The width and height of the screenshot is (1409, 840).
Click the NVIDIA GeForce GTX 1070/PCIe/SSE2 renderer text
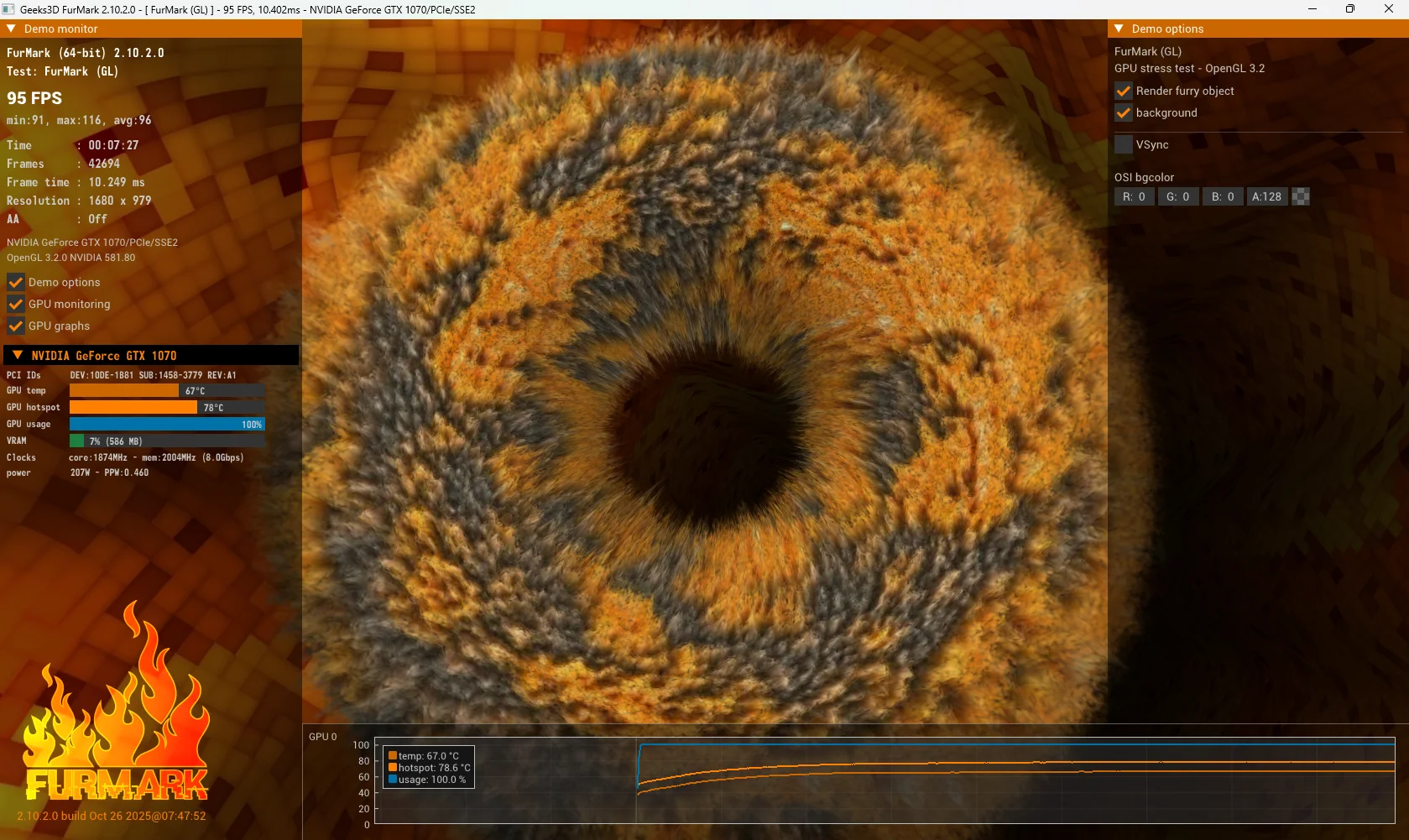92,243
